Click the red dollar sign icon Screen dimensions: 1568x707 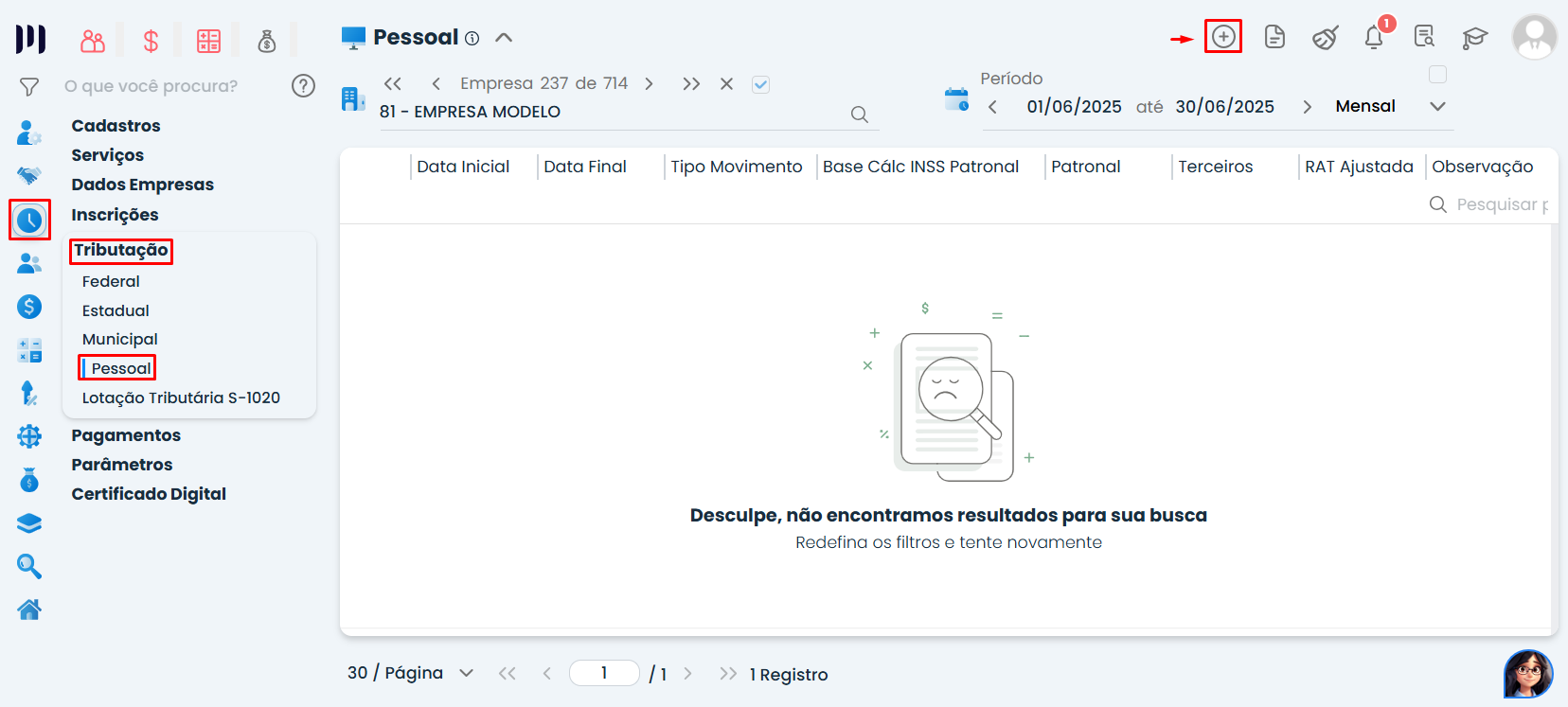tap(151, 41)
